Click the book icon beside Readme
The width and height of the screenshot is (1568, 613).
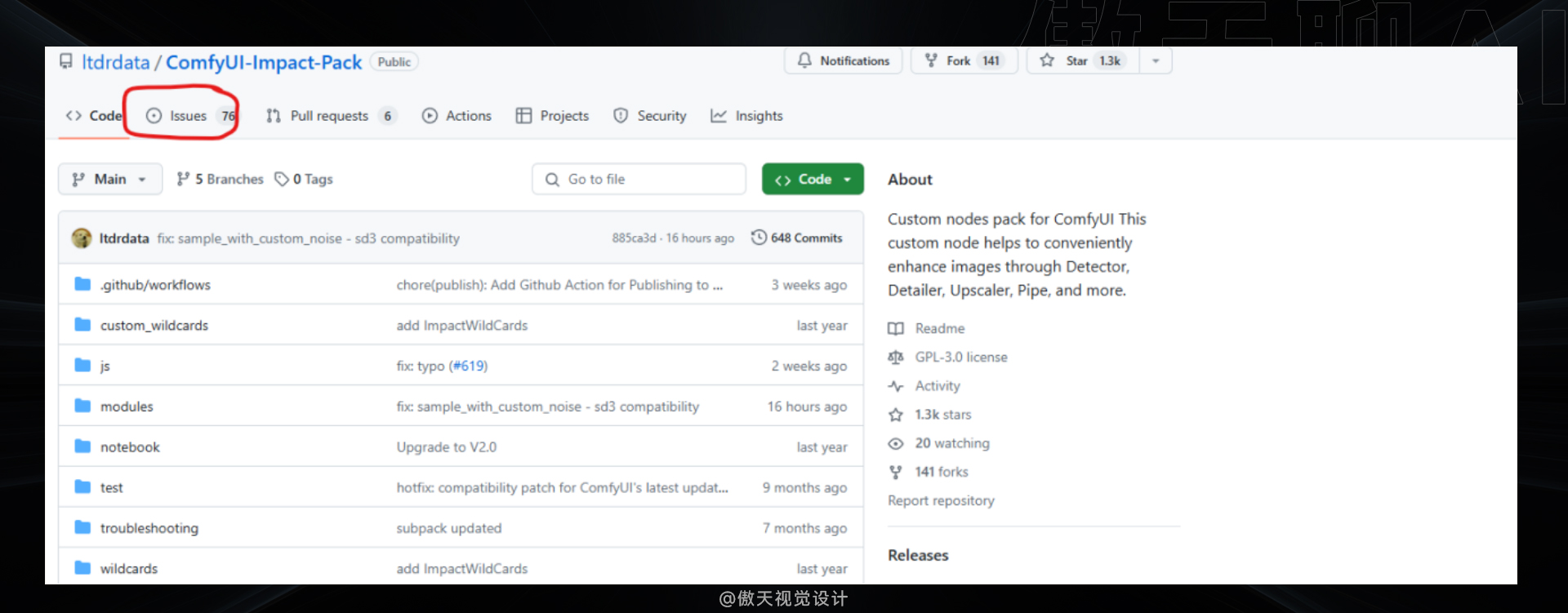(x=896, y=328)
